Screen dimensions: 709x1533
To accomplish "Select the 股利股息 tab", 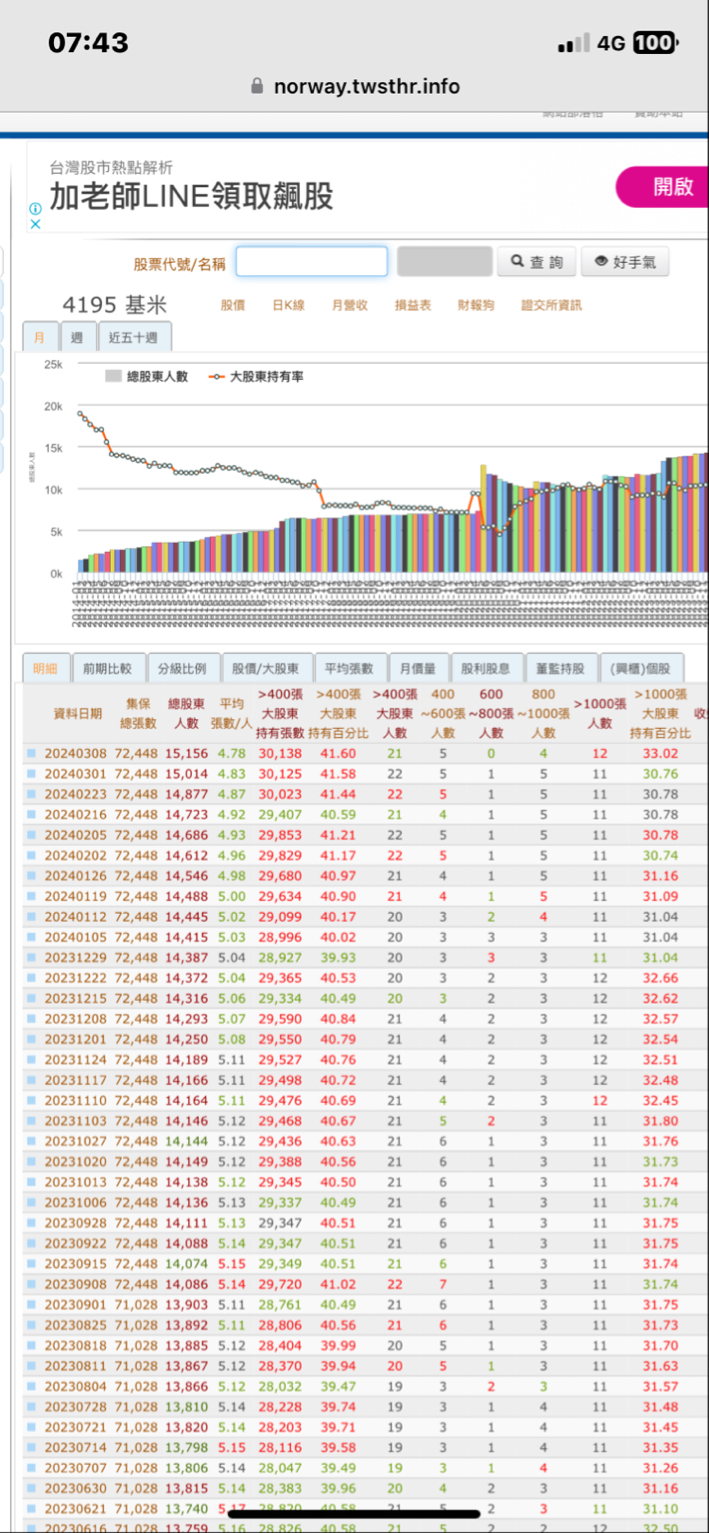I will [x=486, y=668].
